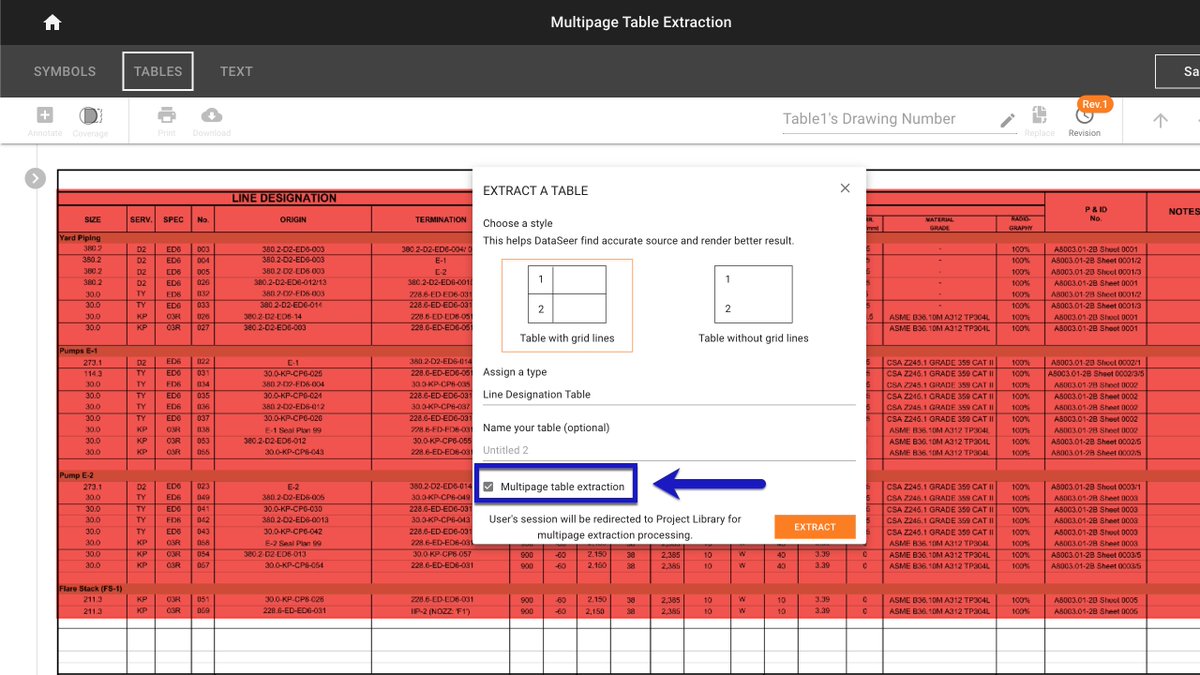Click the Coverage icon
The height and width of the screenshot is (675, 1200).
pyautogui.click(x=90, y=115)
